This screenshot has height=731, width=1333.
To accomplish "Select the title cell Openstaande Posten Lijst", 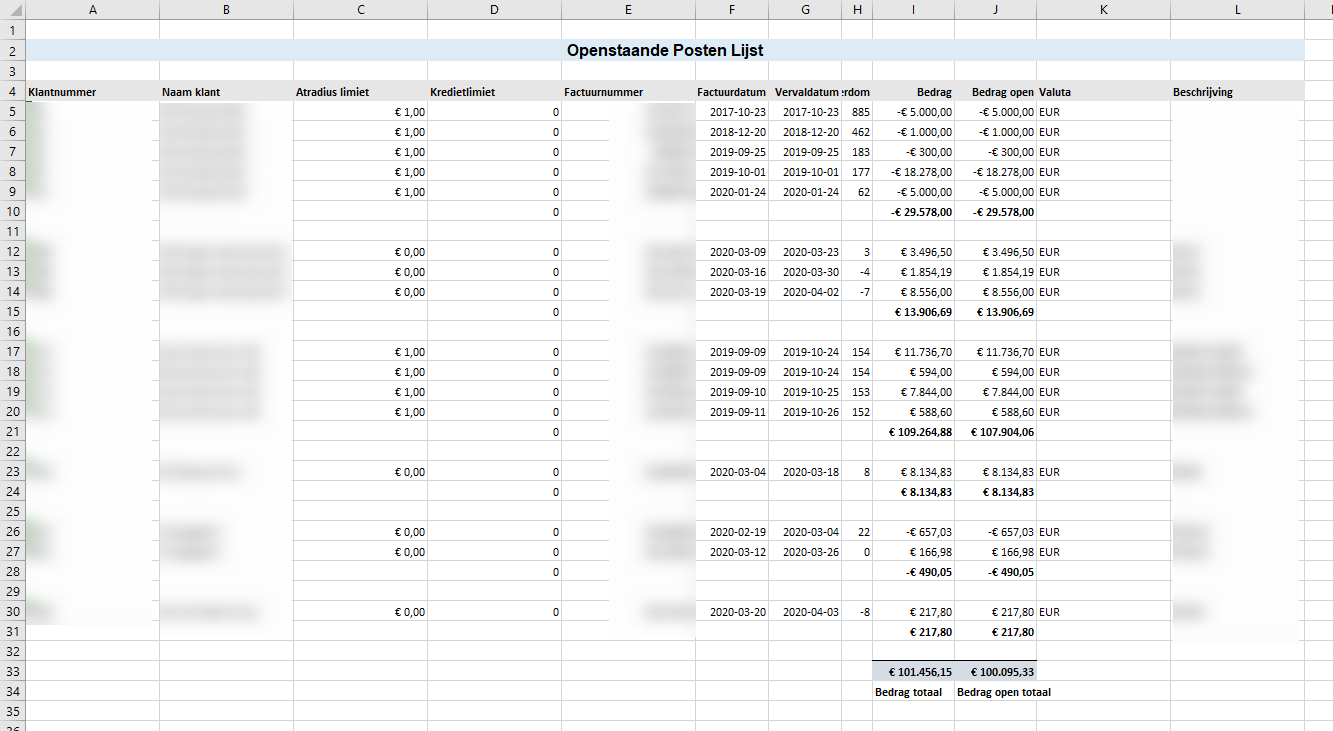I will coord(665,50).
